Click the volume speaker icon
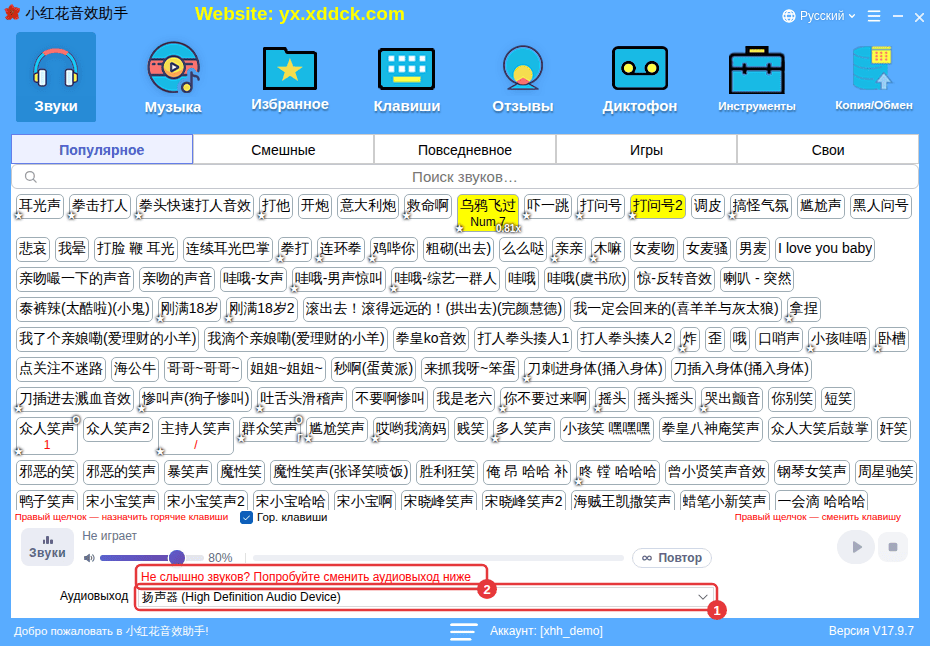 [89, 558]
